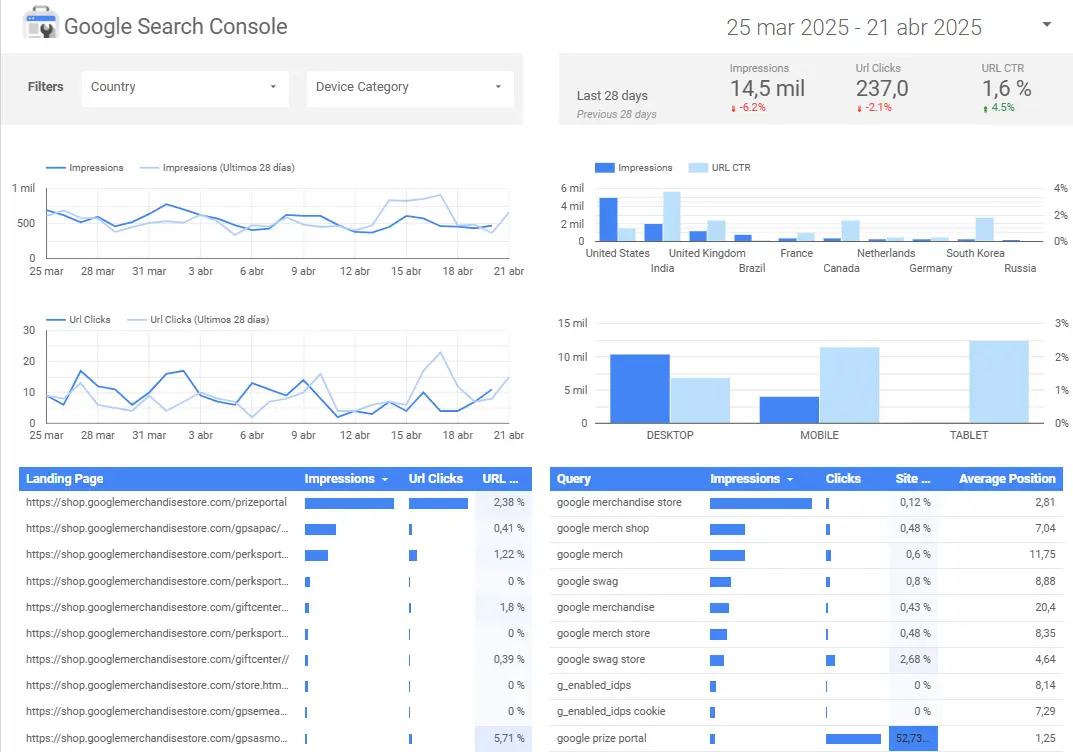Click the Google Search Console logo icon

(x=40, y=23)
